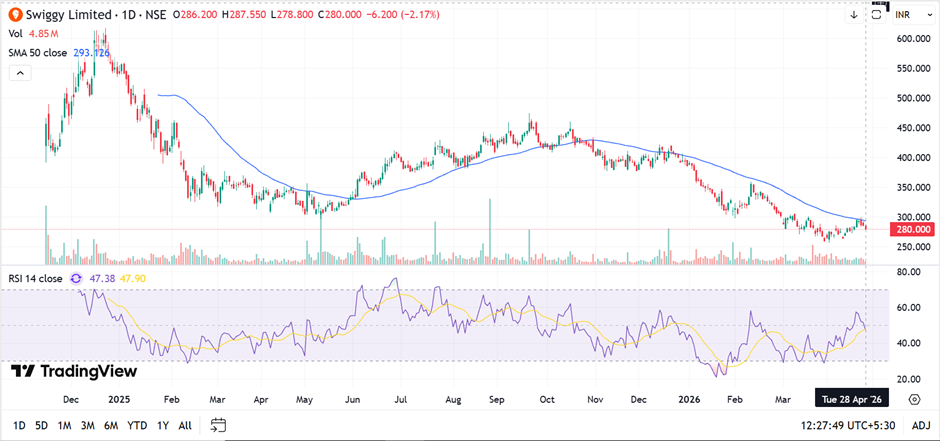
Task: Select the 5D time range
Action: click(x=41, y=425)
